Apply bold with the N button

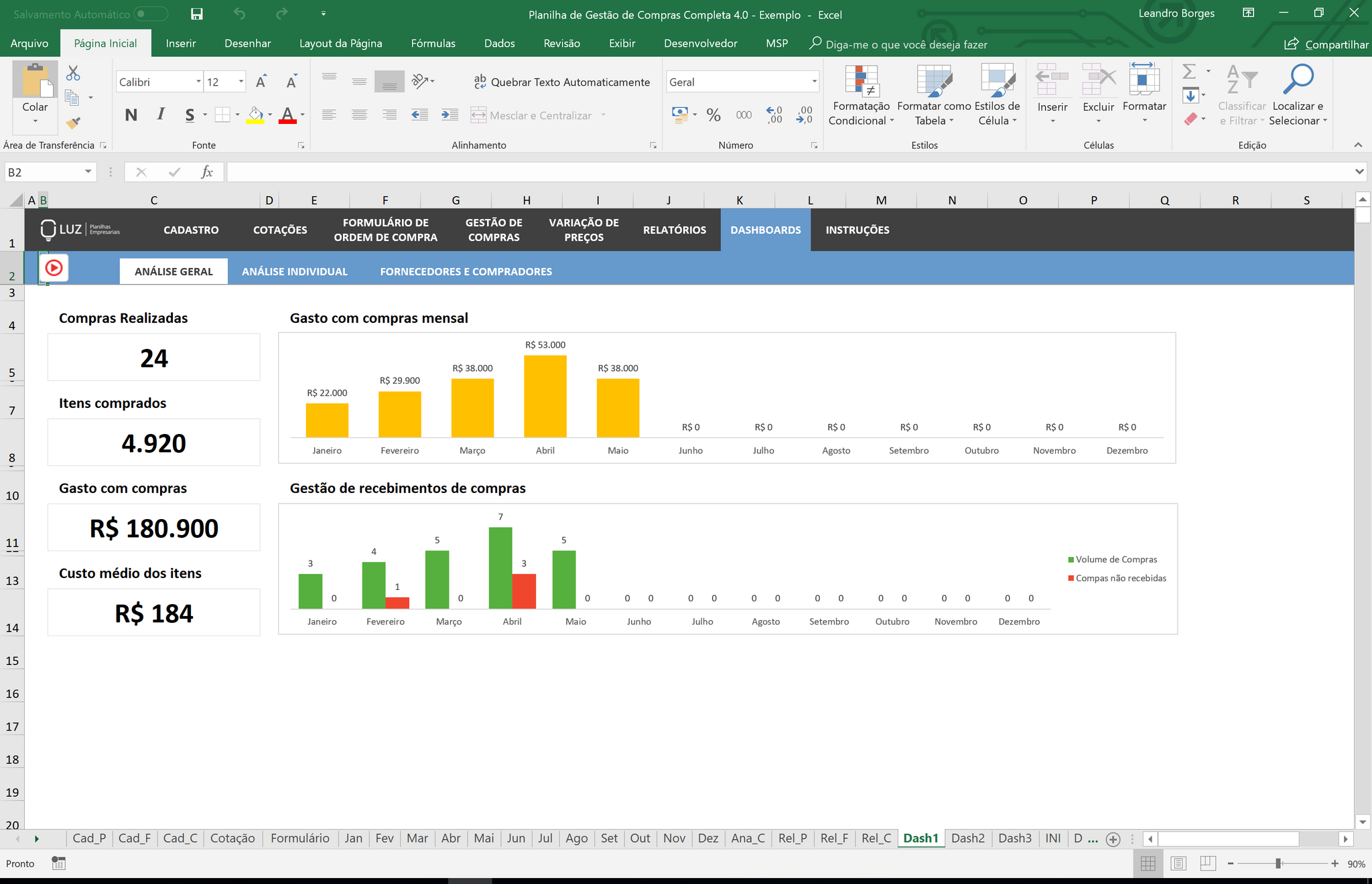click(x=131, y=115)
